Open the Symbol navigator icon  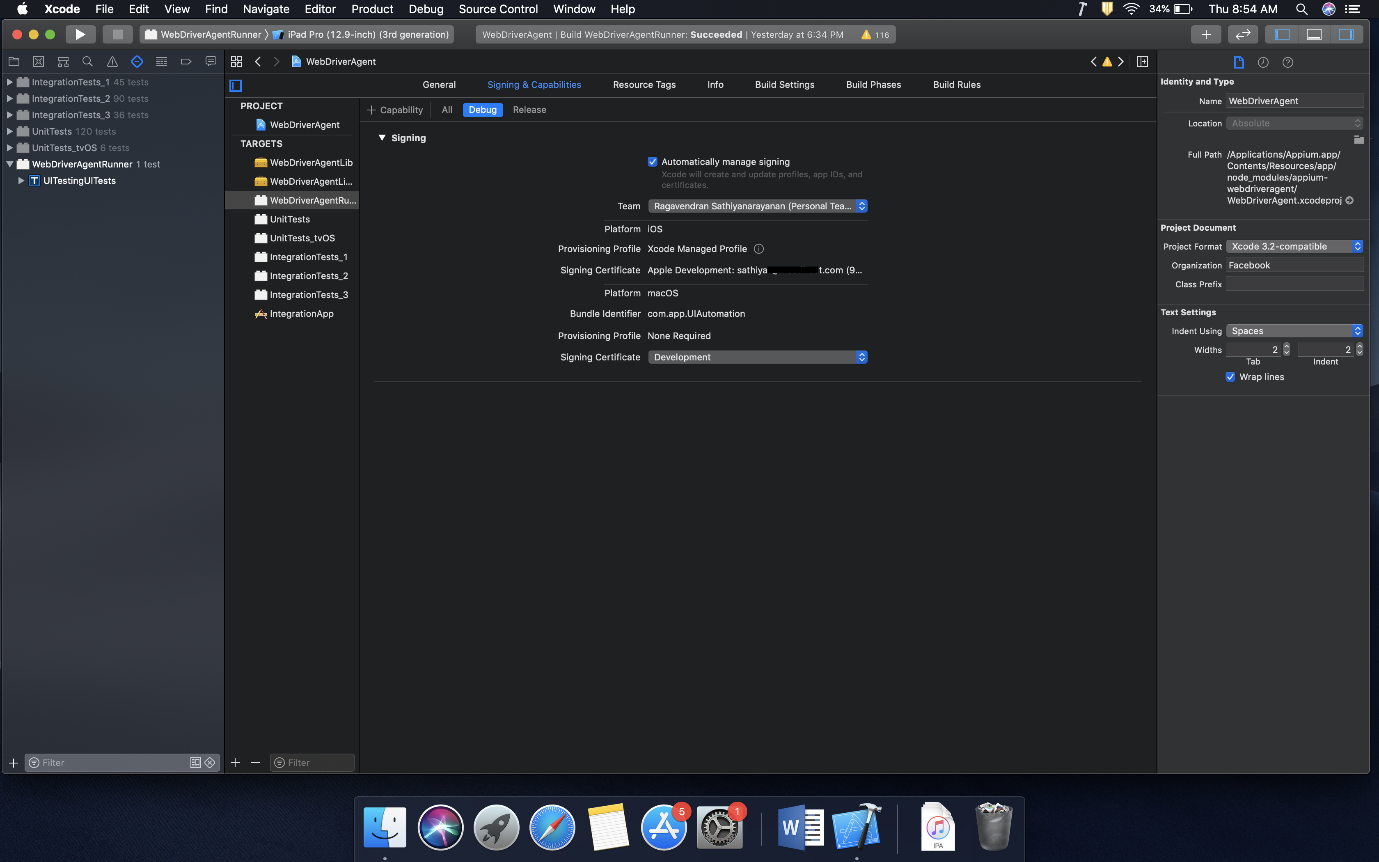pyautogui.click(x=63, y=62)
